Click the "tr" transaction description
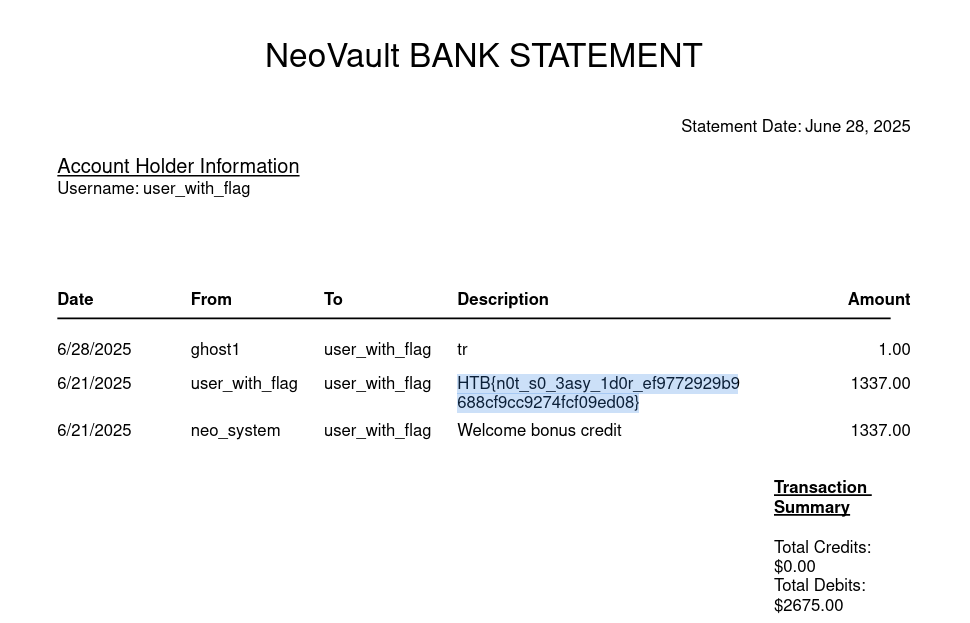 [x=462, y=350]
